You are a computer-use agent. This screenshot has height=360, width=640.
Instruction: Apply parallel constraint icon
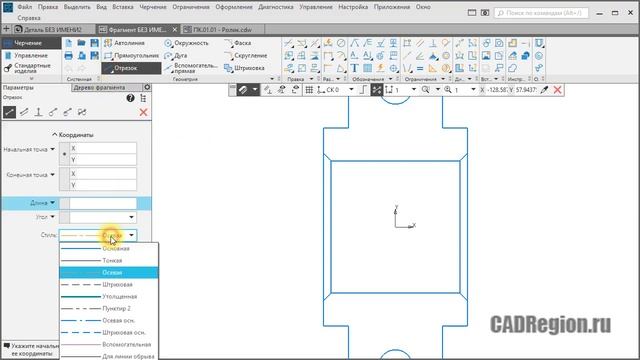(420, 43)
